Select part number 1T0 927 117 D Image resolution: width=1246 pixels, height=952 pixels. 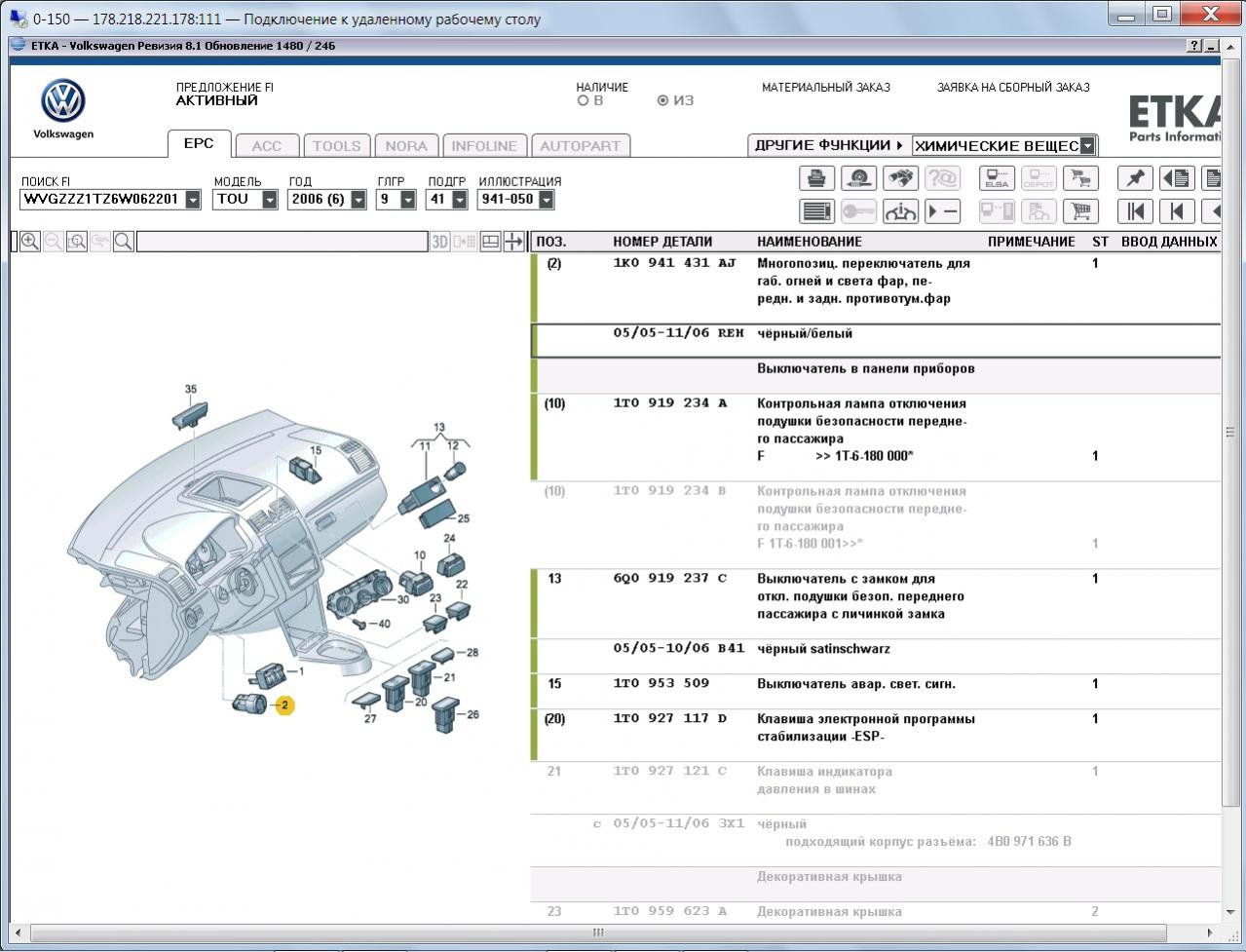(670, 719)
